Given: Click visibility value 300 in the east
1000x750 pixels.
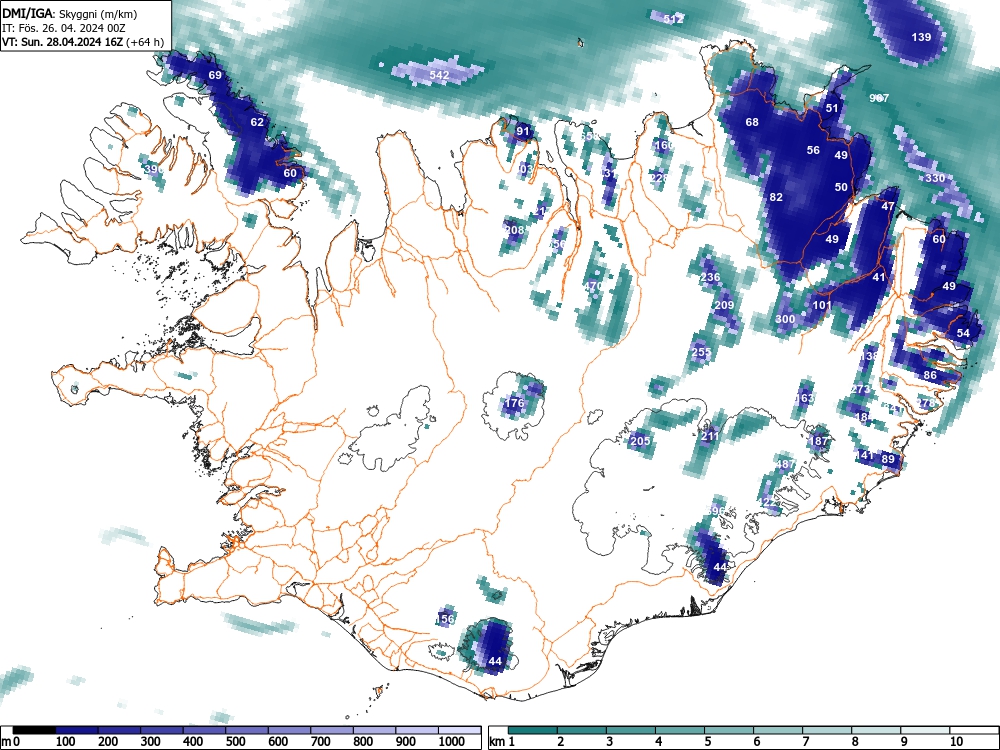Looking at the screenshot, I should [785, 319].
